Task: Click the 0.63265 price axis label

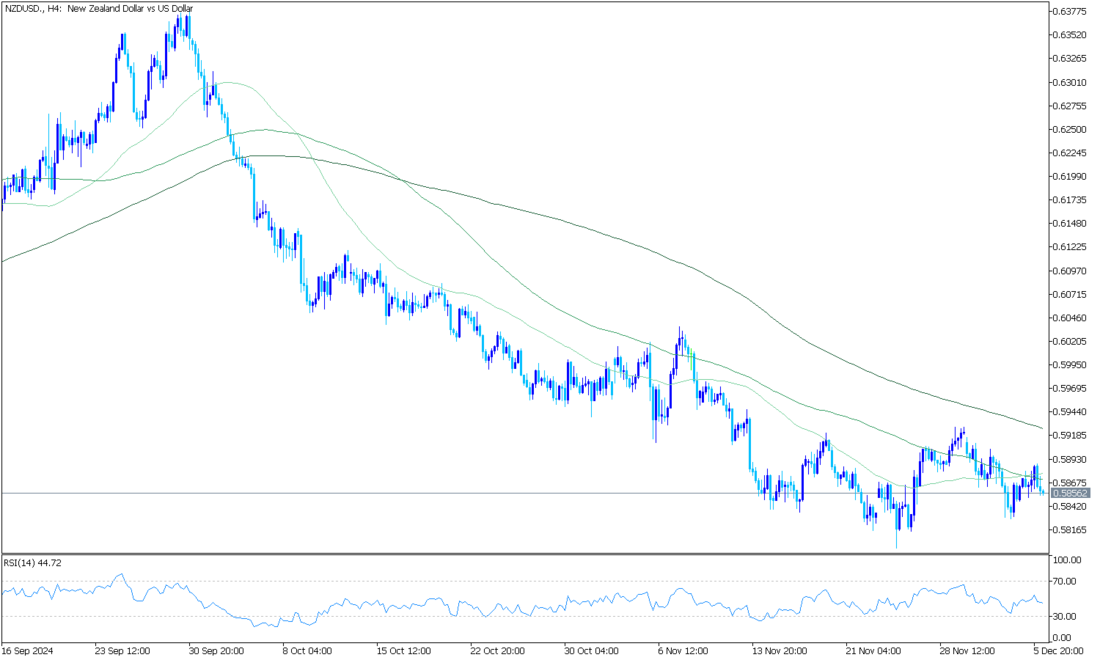Action: pos(1071,58)
